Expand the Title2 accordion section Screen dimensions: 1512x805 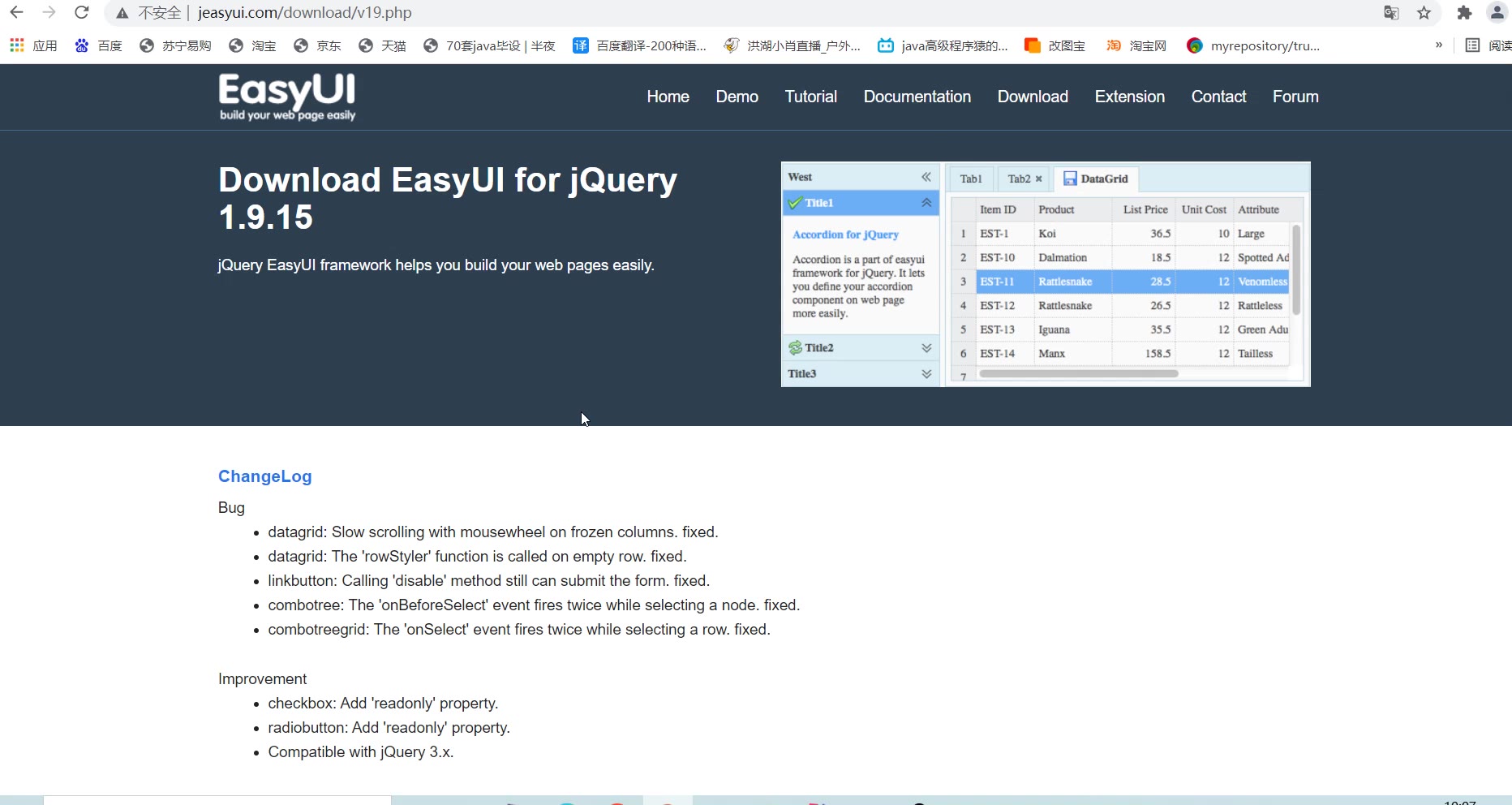point(926,348)
